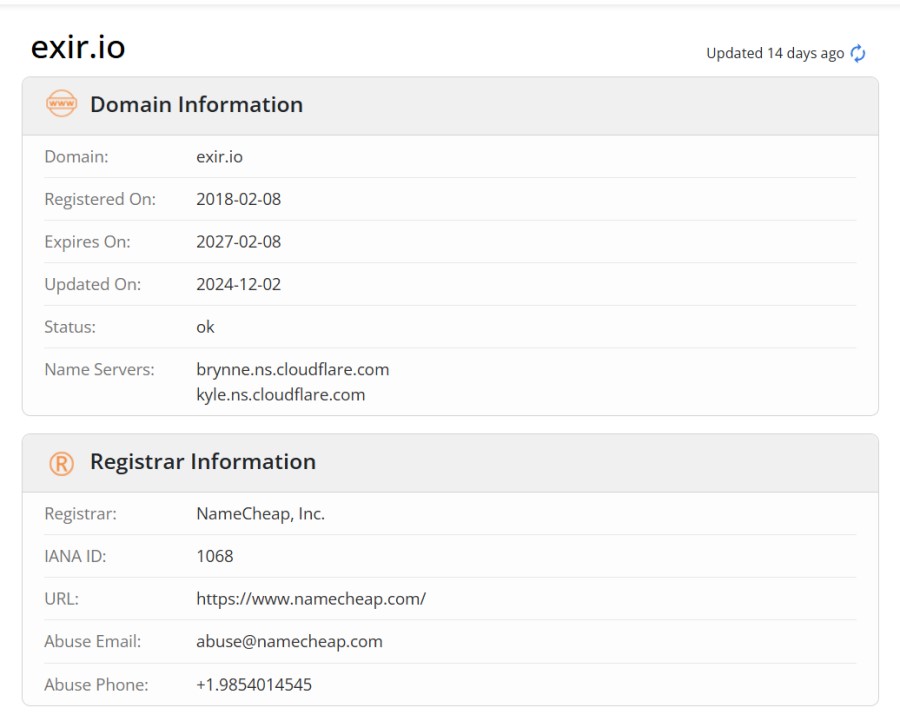Viewport: 900px width, 721px height.
Task: Click the orange registered R icon
Action: 61,462
